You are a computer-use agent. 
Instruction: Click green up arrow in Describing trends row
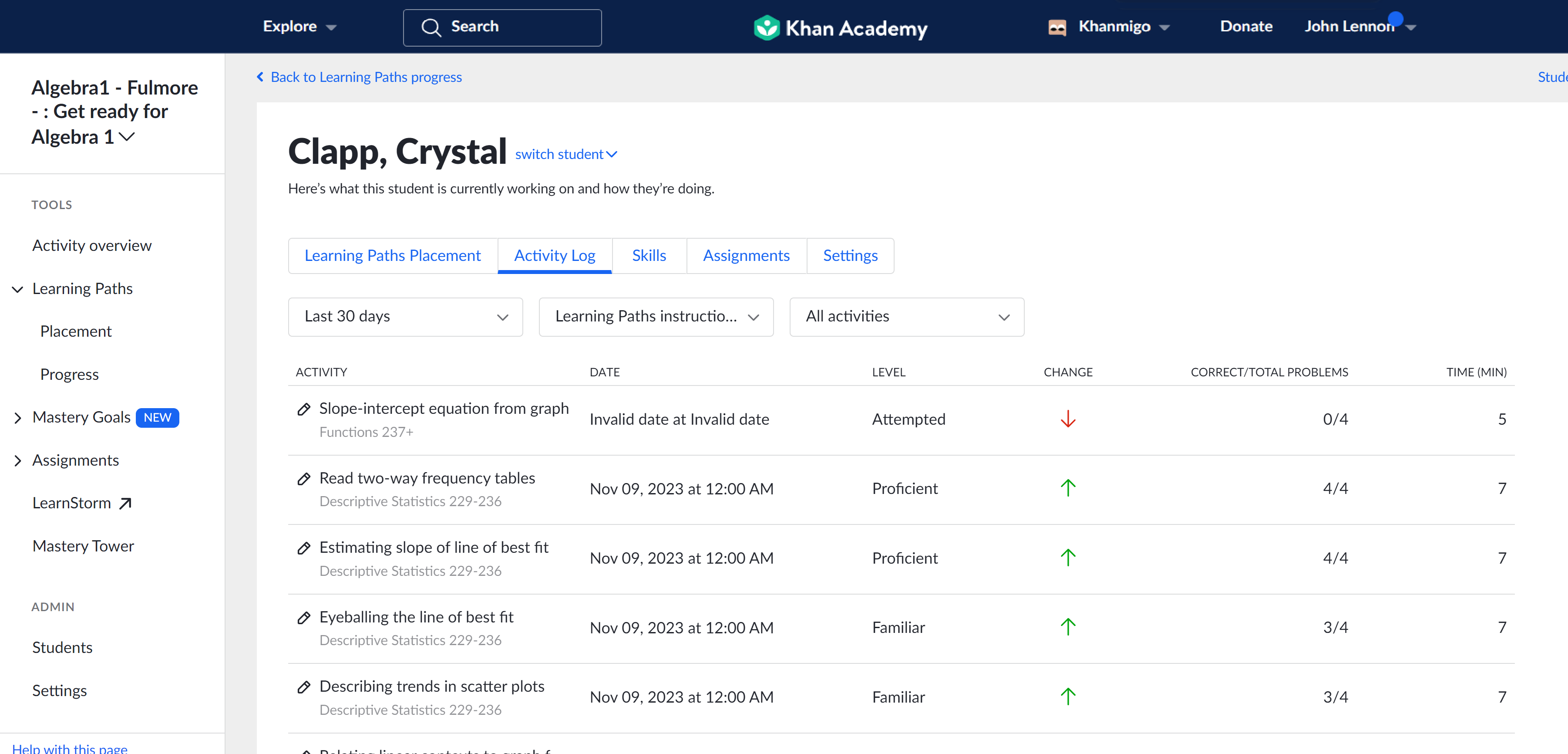[x=1068, y=696]
